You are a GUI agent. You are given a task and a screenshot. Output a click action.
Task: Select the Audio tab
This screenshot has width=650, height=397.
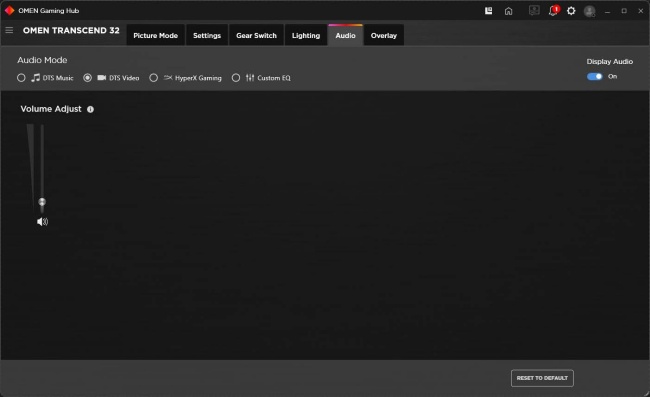tap(345, 36)
